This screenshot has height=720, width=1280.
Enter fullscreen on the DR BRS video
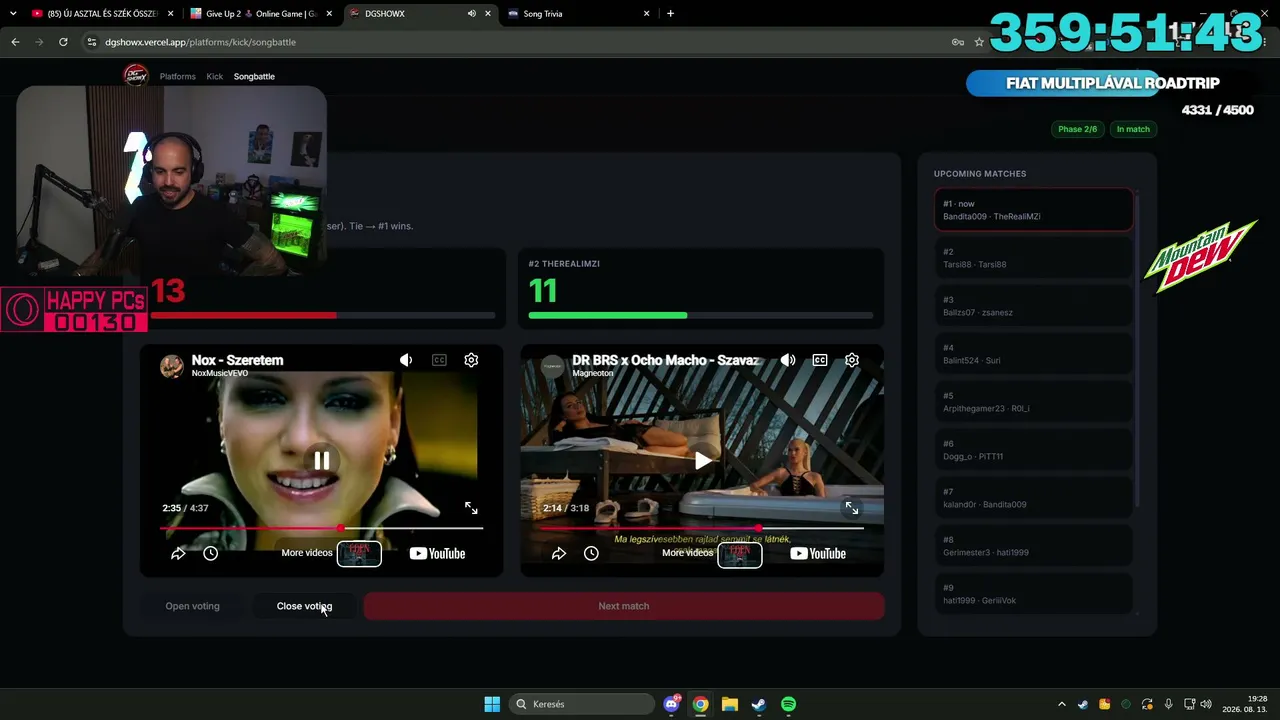point(852,508)
